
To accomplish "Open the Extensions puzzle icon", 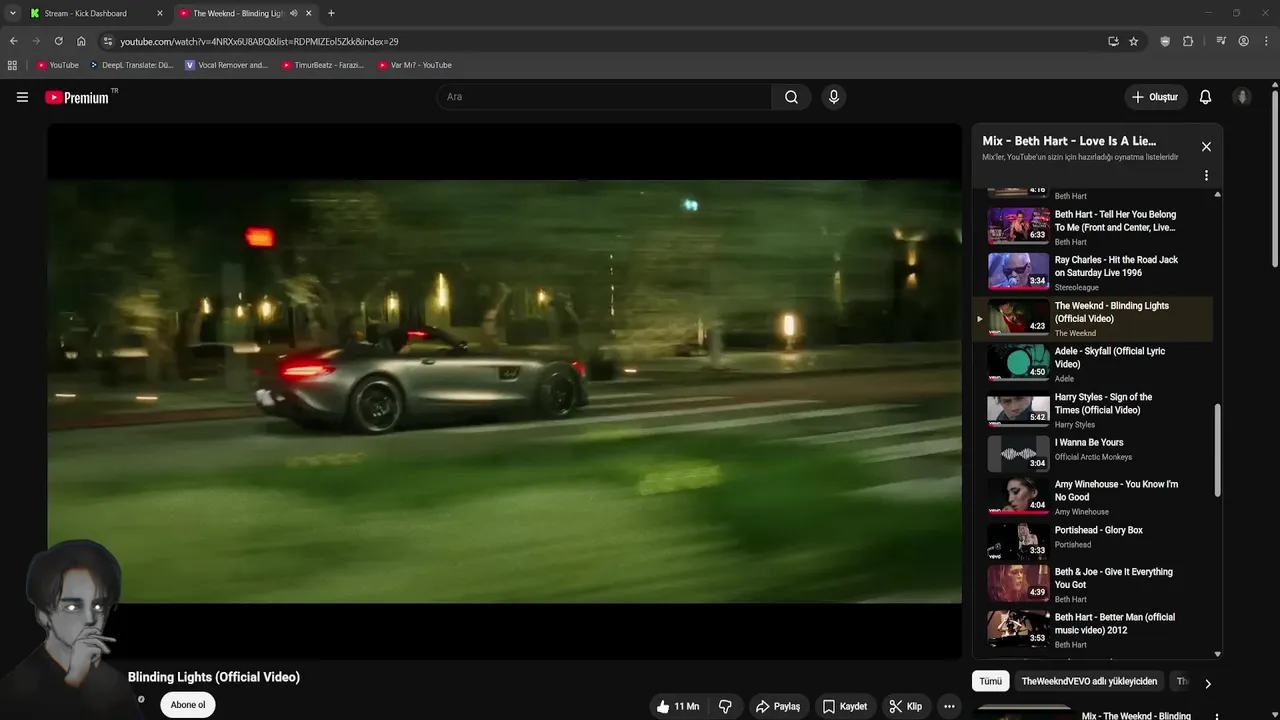I will click(x=1188, y=41).
